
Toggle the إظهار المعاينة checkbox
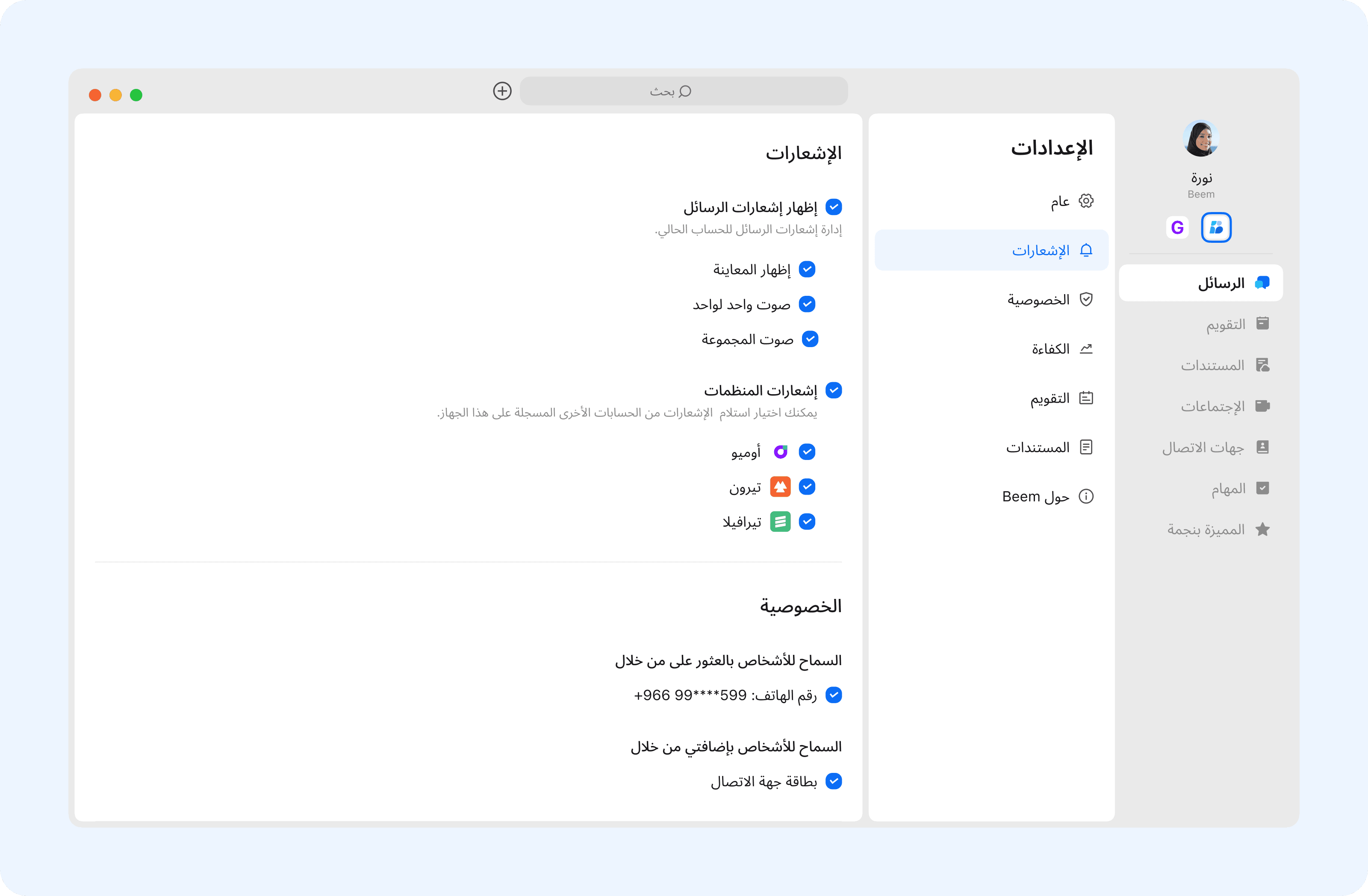coord(807,269)
